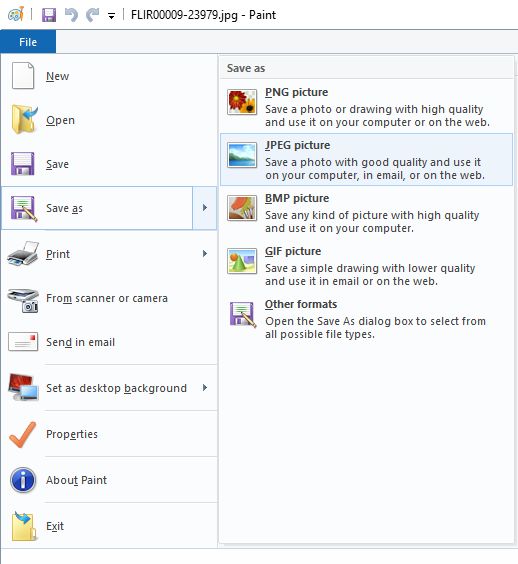Click the Save floppy icon in quick access toolbar
The image size is (518, 564).
coord(49,15)
